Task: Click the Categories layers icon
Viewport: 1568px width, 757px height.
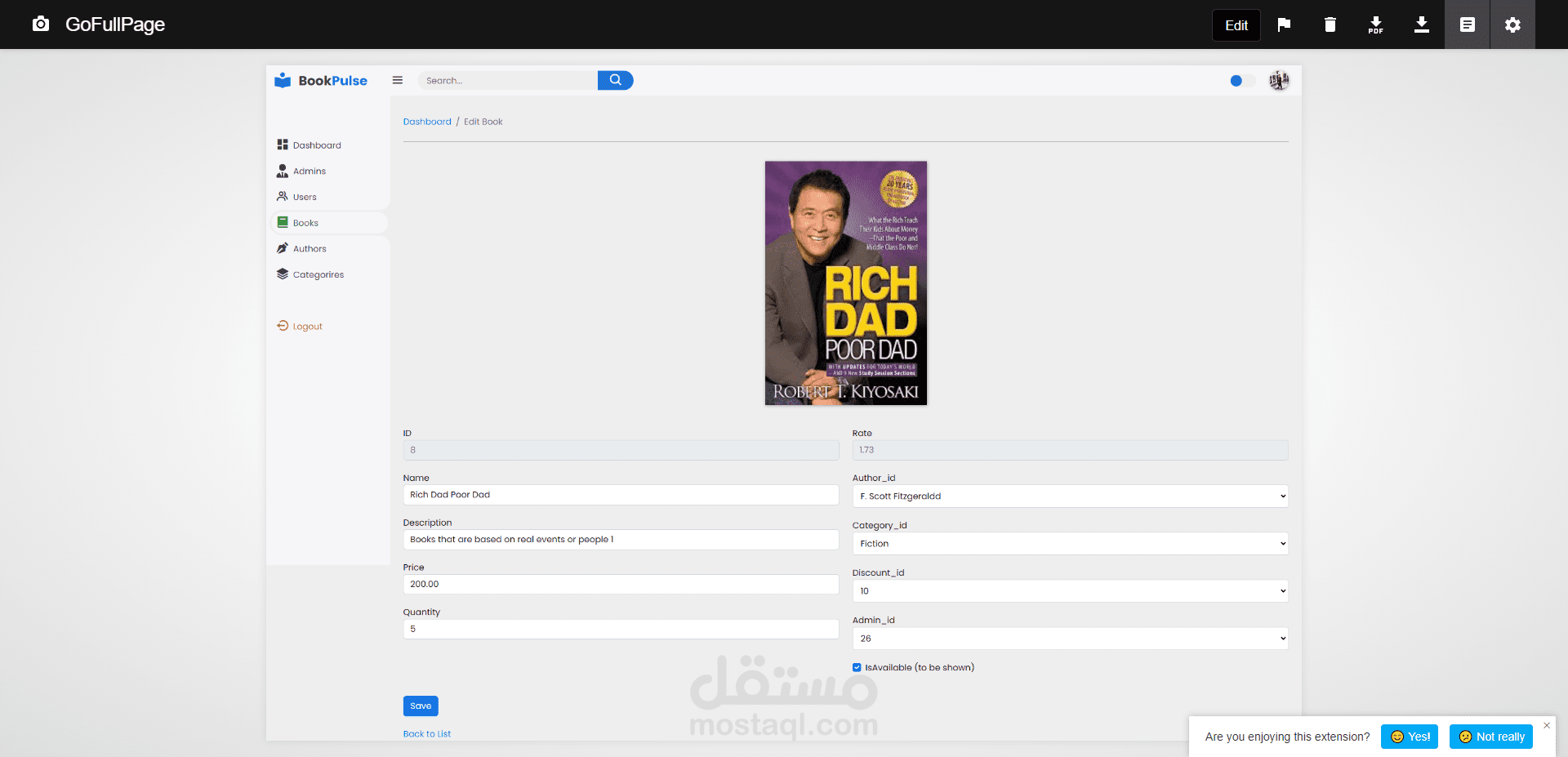Action: click(x=283, y=274)
